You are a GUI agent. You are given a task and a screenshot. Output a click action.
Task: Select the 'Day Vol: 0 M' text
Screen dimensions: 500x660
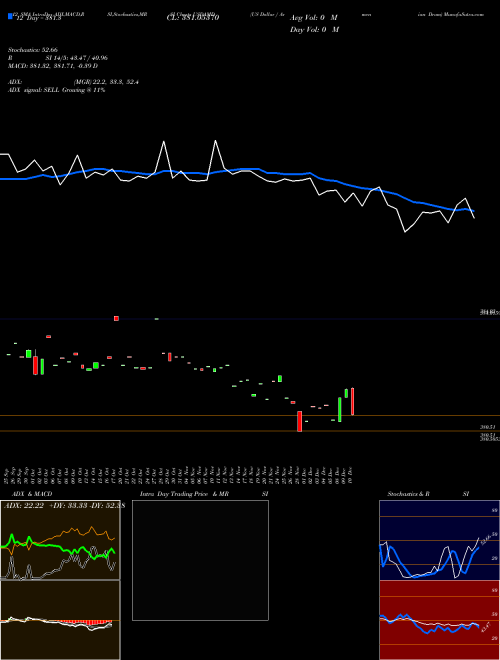[x=314, y=29]
